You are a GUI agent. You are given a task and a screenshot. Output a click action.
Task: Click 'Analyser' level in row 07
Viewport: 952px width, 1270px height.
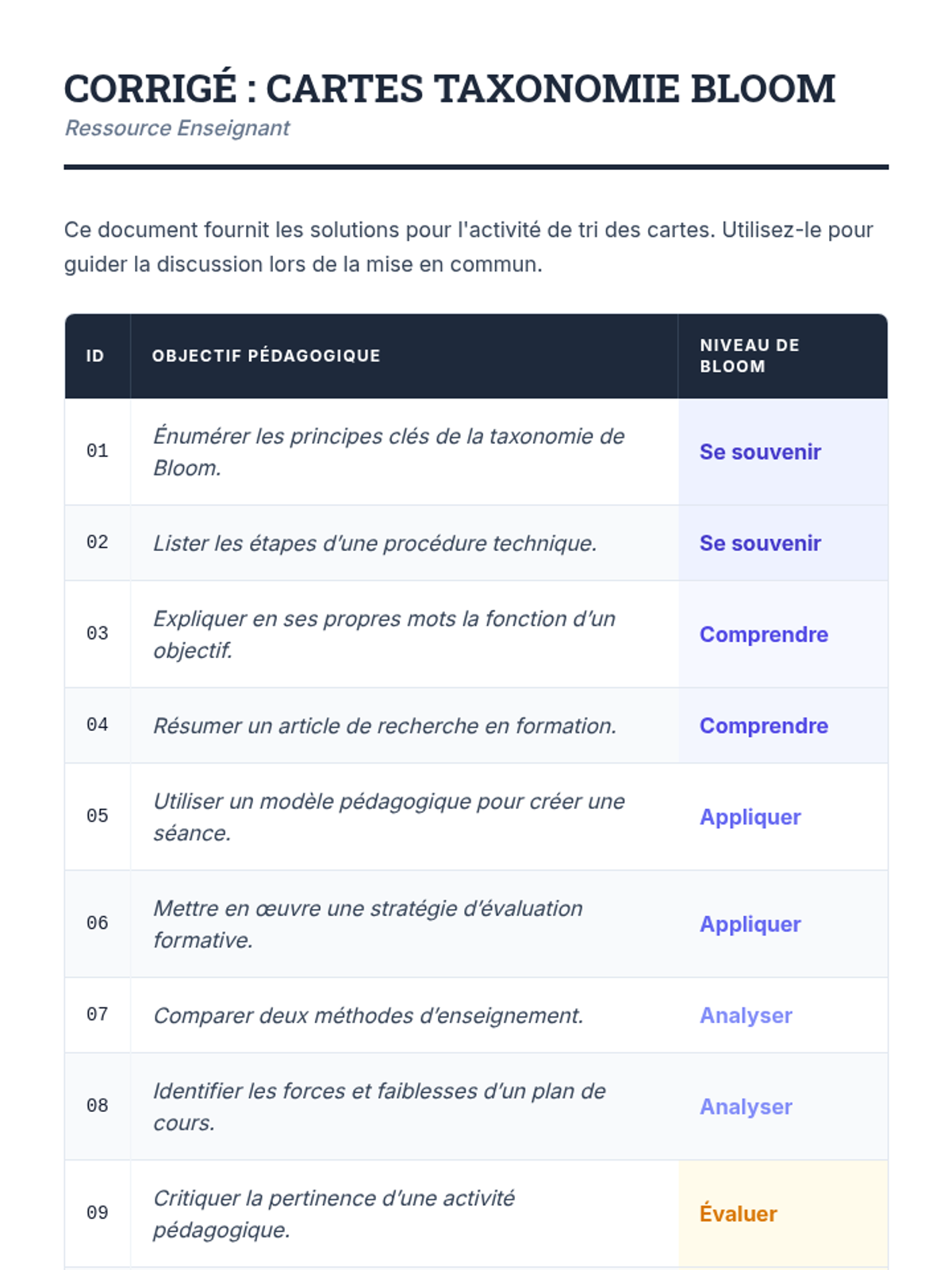pyautogui.click(x=746, y=1015)
